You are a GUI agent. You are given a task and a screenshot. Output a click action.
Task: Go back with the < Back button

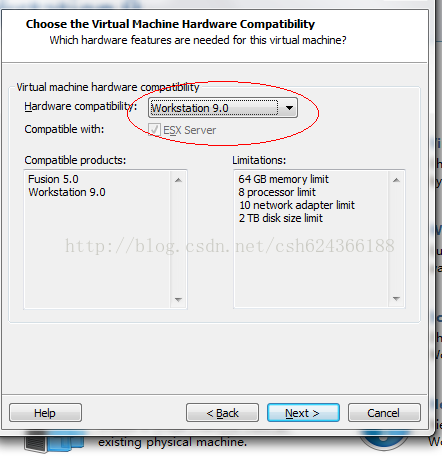222,413
